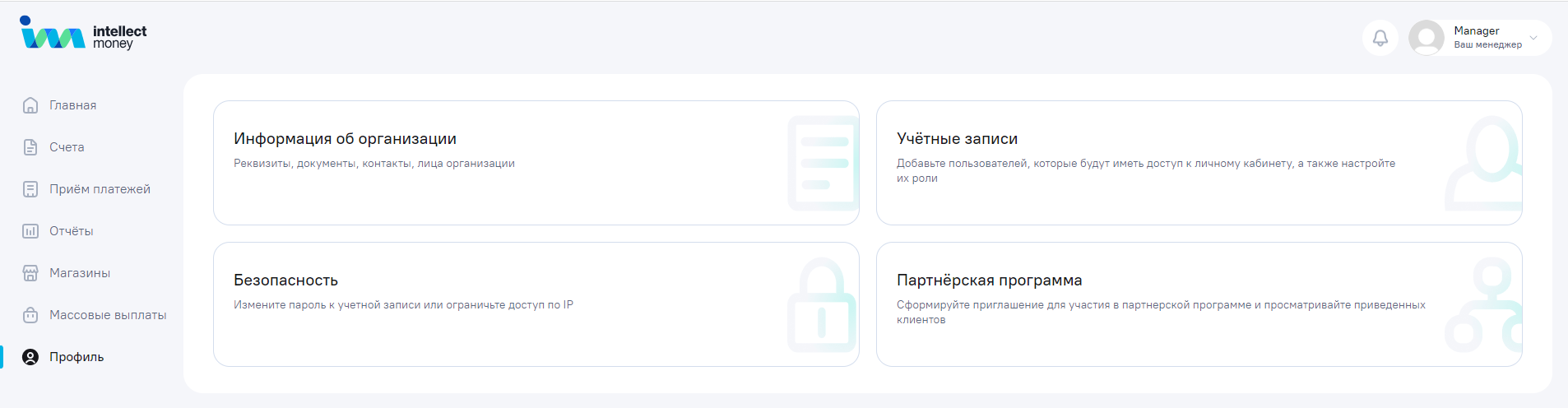
Task: Click the Intellect Money logo
Action: [x=83, y=34]
